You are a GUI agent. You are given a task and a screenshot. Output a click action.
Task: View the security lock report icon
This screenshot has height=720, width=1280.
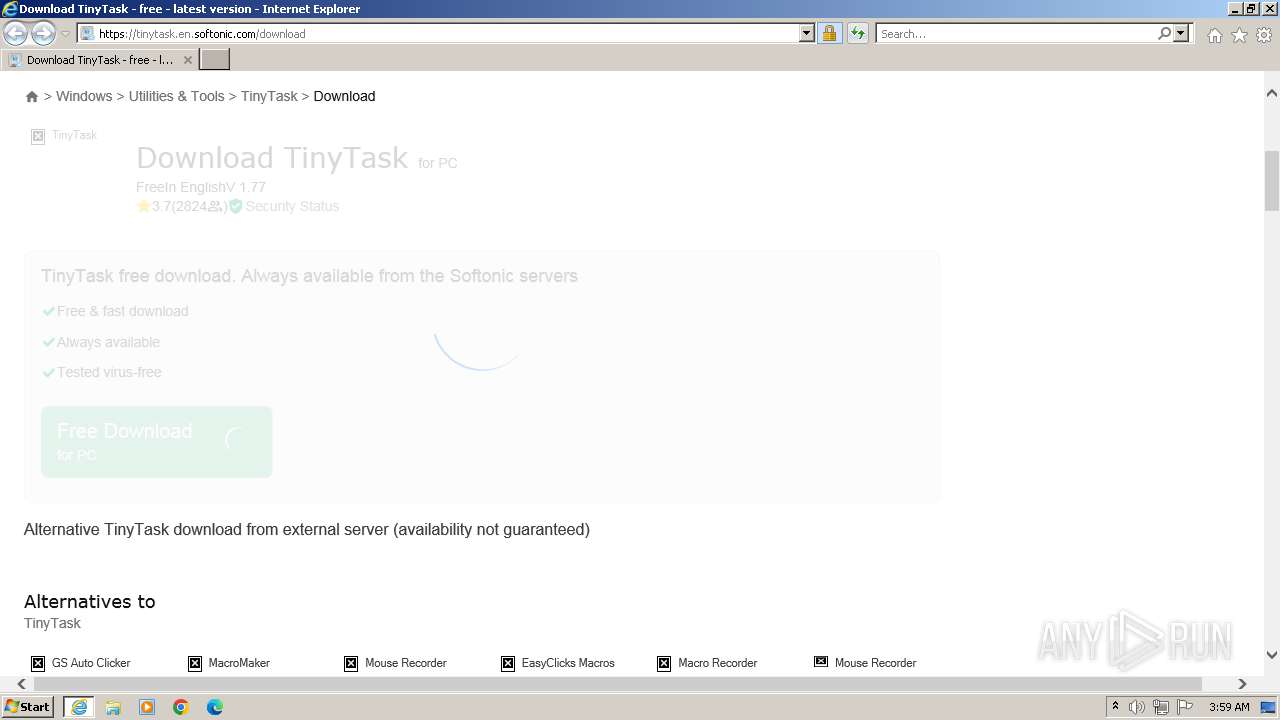click(x=829, y=34)
